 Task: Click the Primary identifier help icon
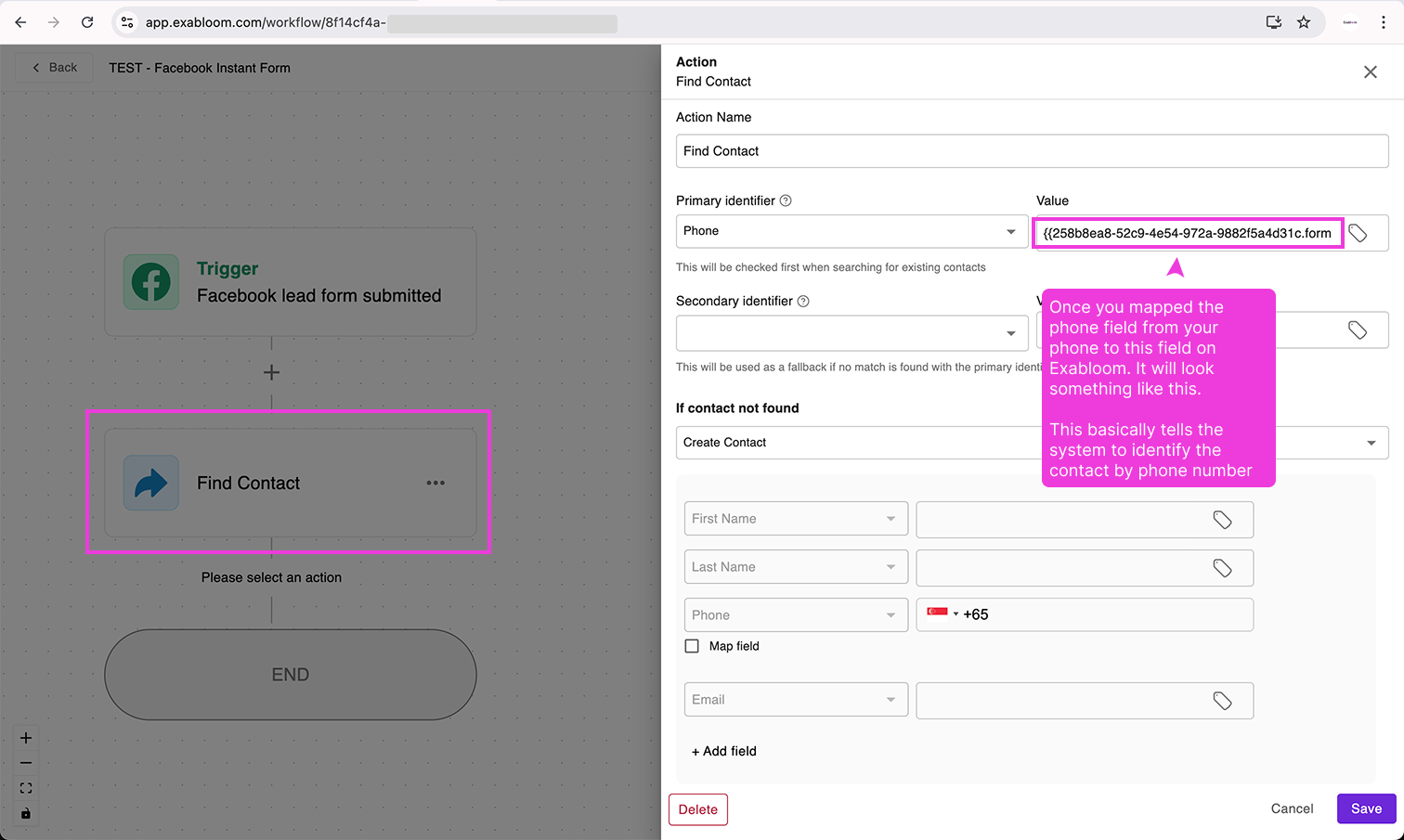(x=786, y=200)
